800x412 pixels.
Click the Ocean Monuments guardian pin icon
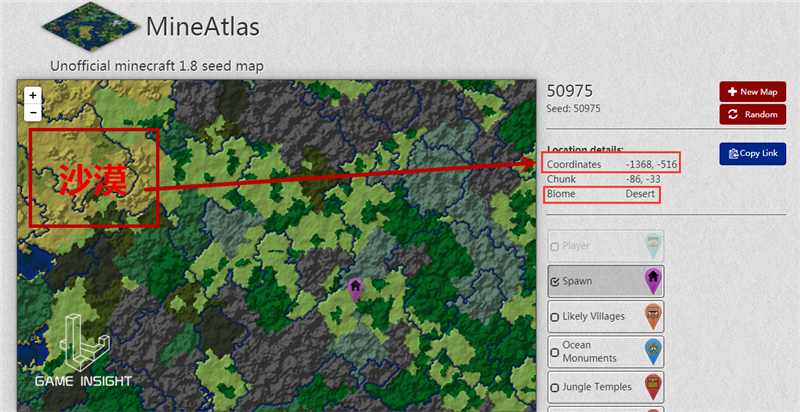tap(653, 352)
